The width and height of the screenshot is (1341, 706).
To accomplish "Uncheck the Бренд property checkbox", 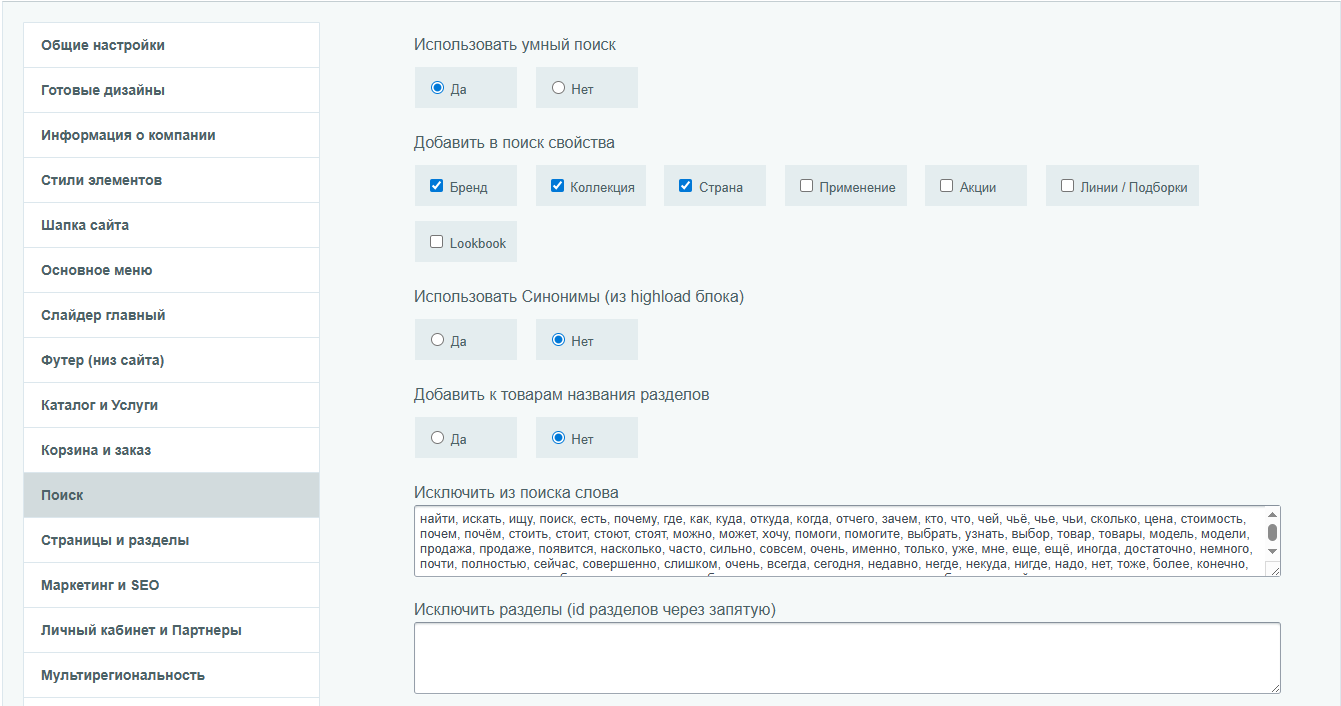I will [437, 186].
